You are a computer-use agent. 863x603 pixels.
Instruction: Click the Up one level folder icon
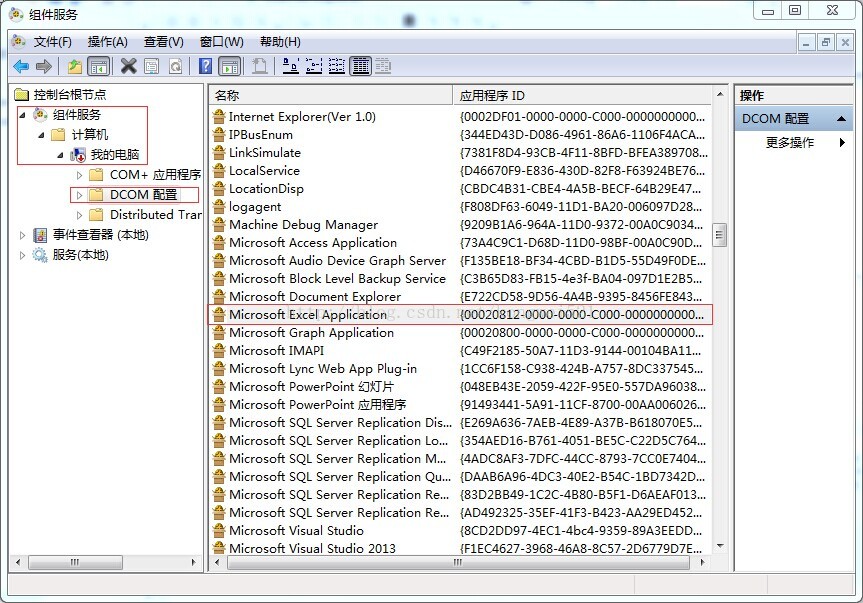point(75,67)
